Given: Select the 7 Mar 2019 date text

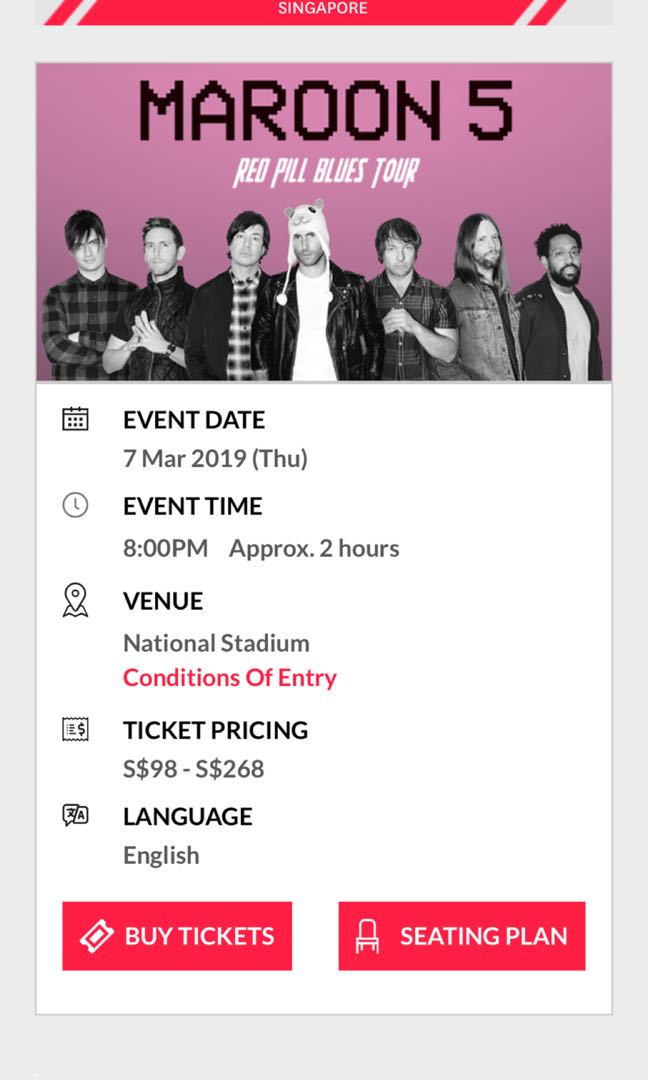Looking at the screenshot, I should [213, 459].
